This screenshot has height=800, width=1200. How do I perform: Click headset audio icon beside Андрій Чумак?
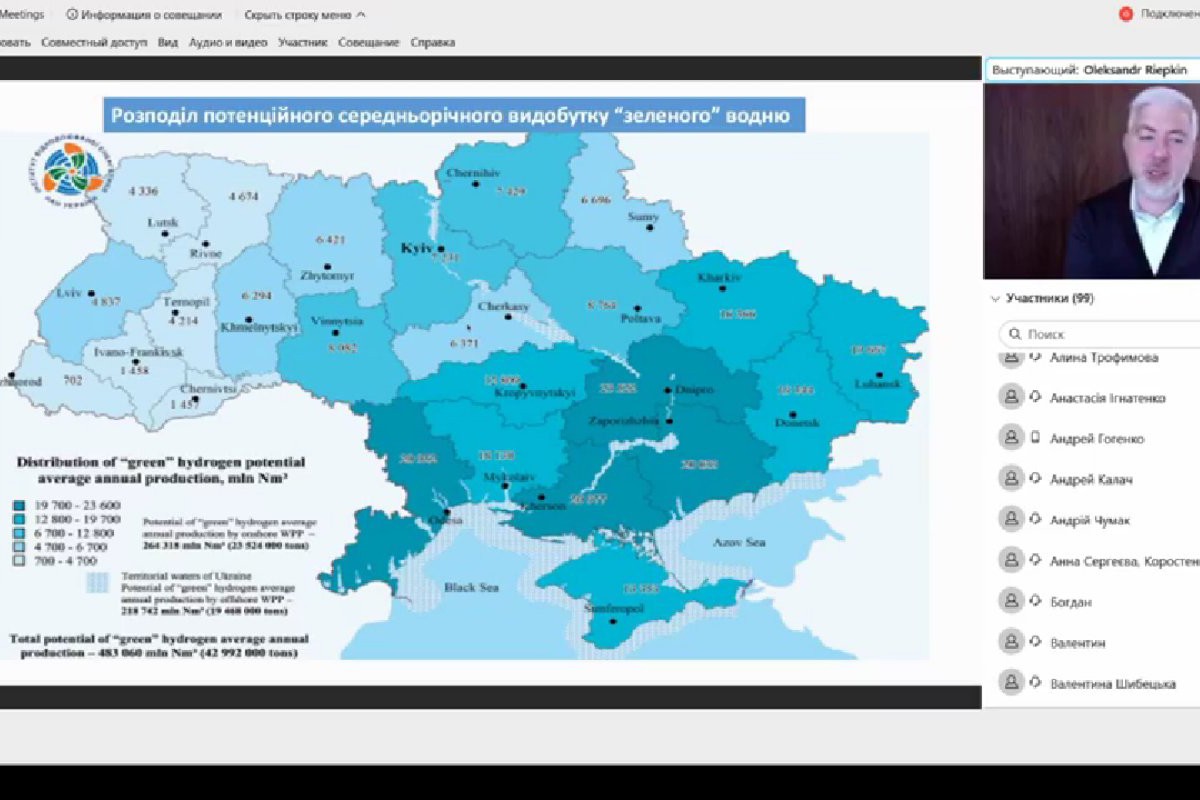1036,520
